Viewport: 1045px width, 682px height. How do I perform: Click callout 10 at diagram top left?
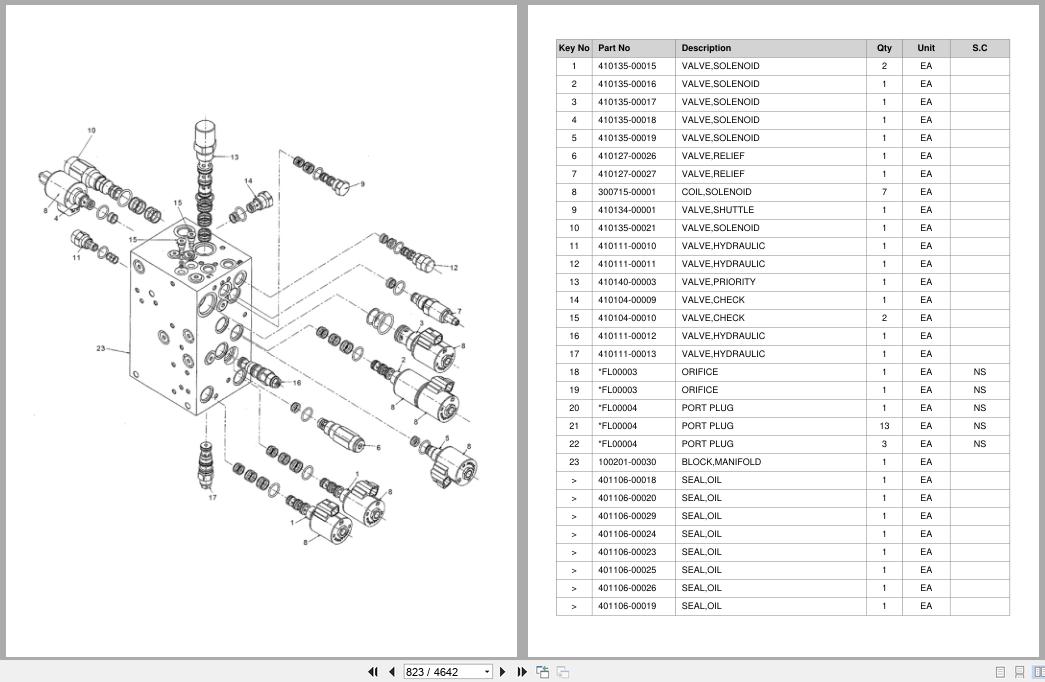91,131
